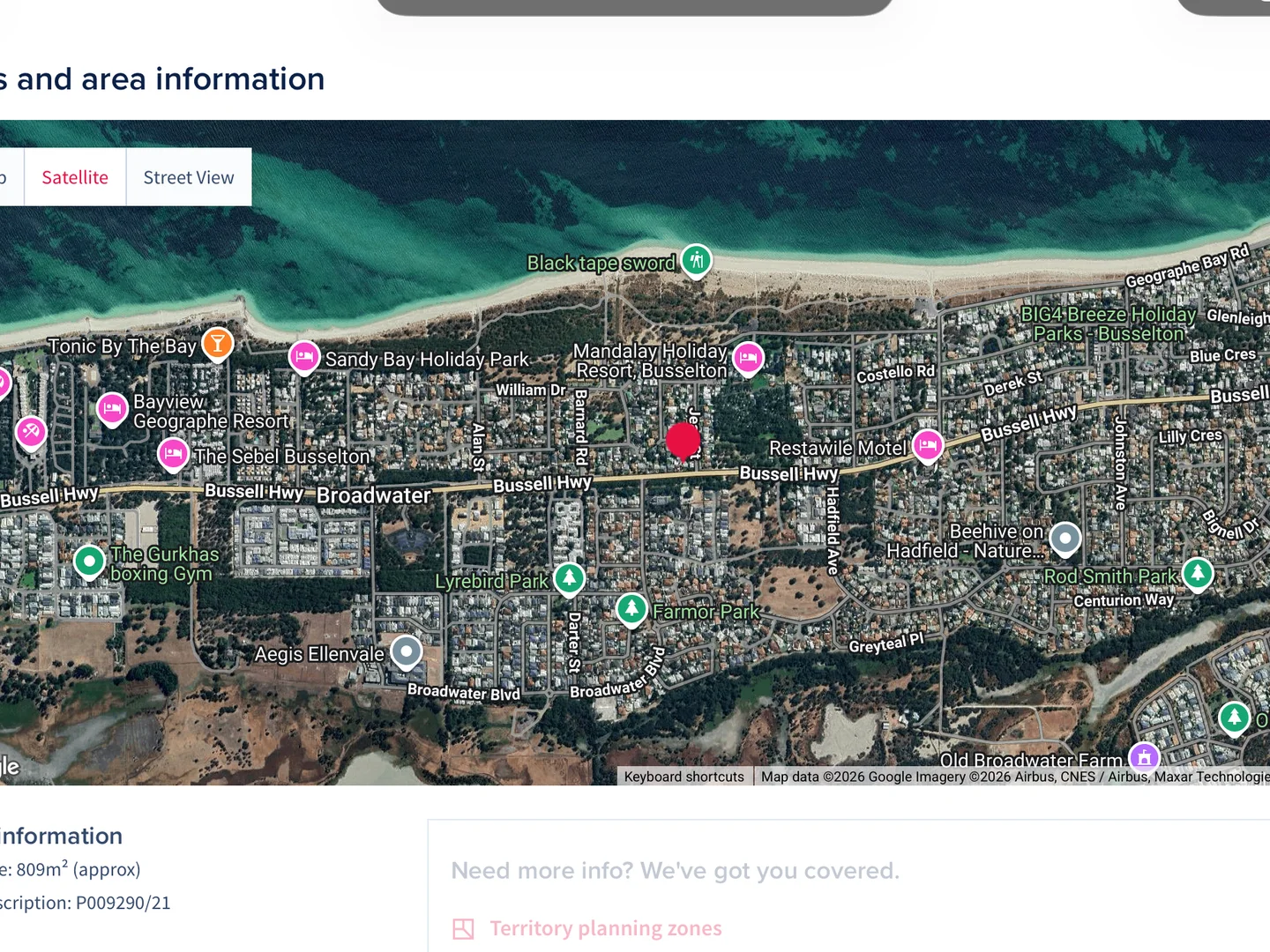Image resolution: width=1270 pixels, height=952 pixels.
Task: Select the Rod Smith Park marker
Action: 1197,573
